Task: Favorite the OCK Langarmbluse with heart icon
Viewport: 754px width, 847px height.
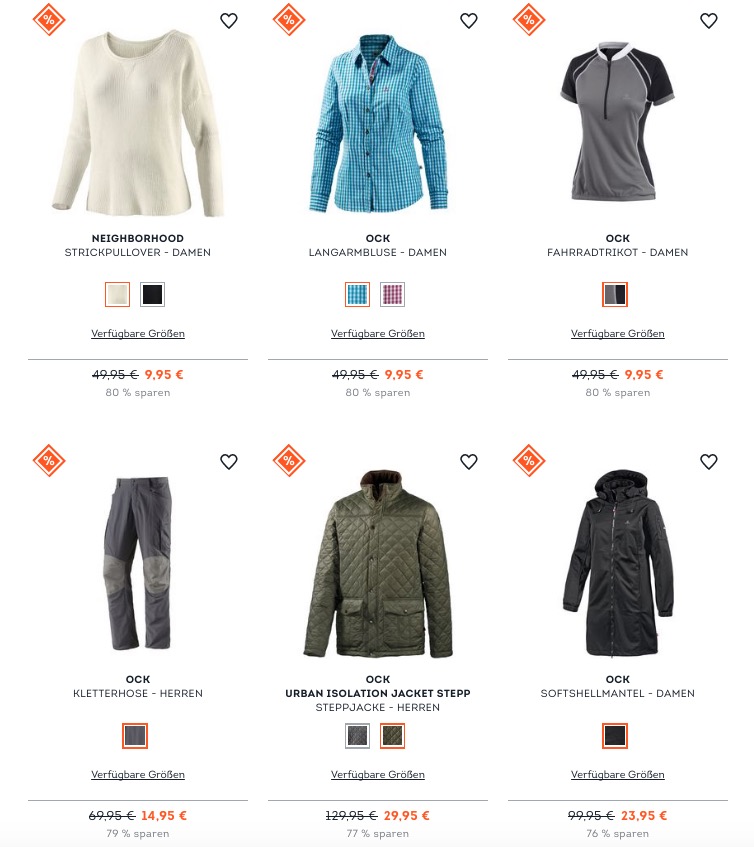Action: (x=468, y=21)
